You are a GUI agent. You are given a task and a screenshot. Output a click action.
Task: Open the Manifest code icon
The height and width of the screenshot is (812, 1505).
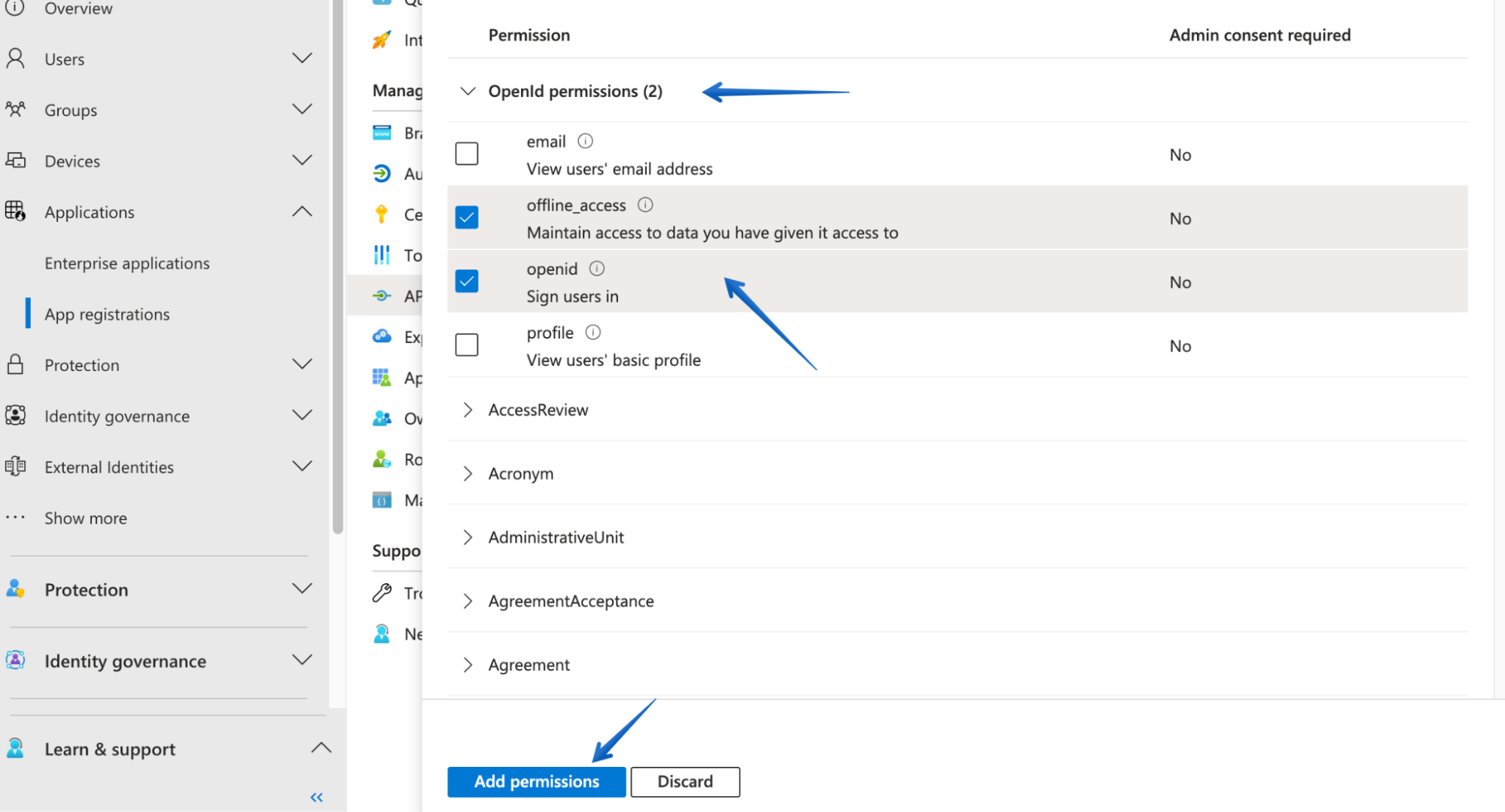coord(382,500)
